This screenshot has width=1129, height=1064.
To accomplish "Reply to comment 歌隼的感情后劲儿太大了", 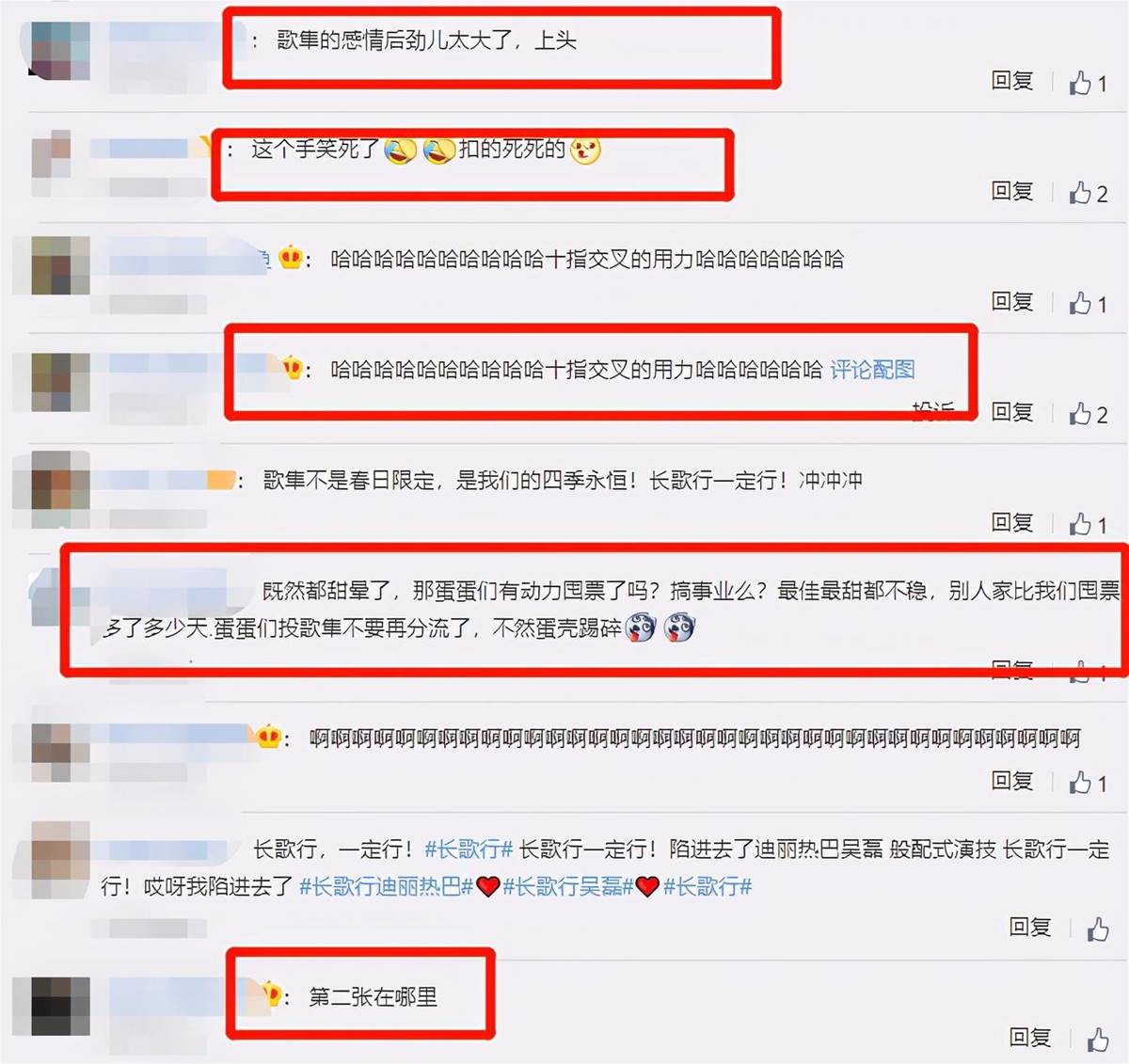I will [1012, 81].
